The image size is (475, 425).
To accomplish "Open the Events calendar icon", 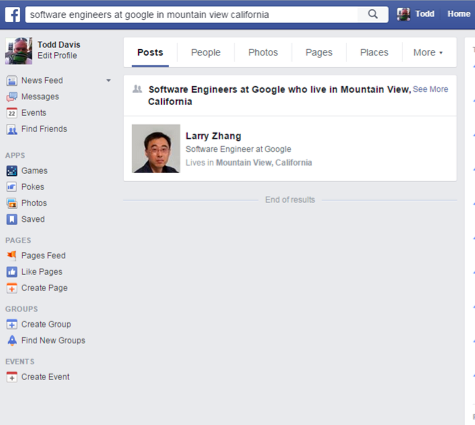I will (12, 113).
